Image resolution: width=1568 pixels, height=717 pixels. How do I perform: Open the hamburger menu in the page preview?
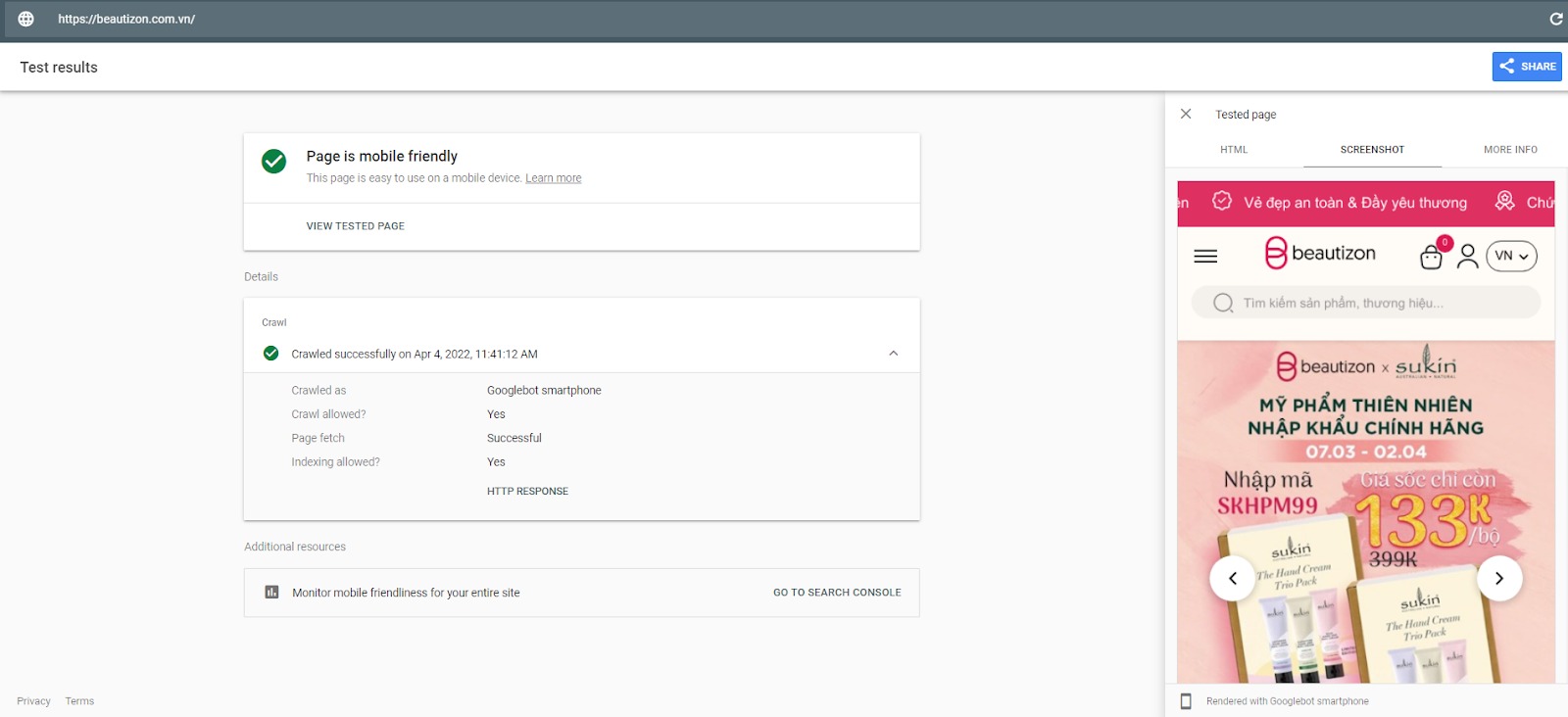pyautogui.click(x=1205, y=256)
